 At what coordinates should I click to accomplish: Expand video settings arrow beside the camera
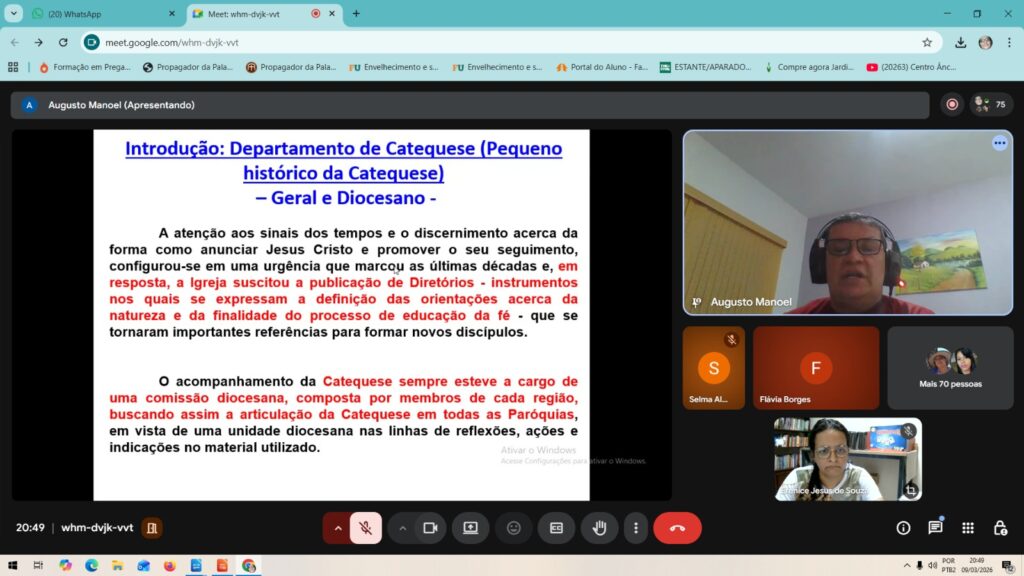402,528
